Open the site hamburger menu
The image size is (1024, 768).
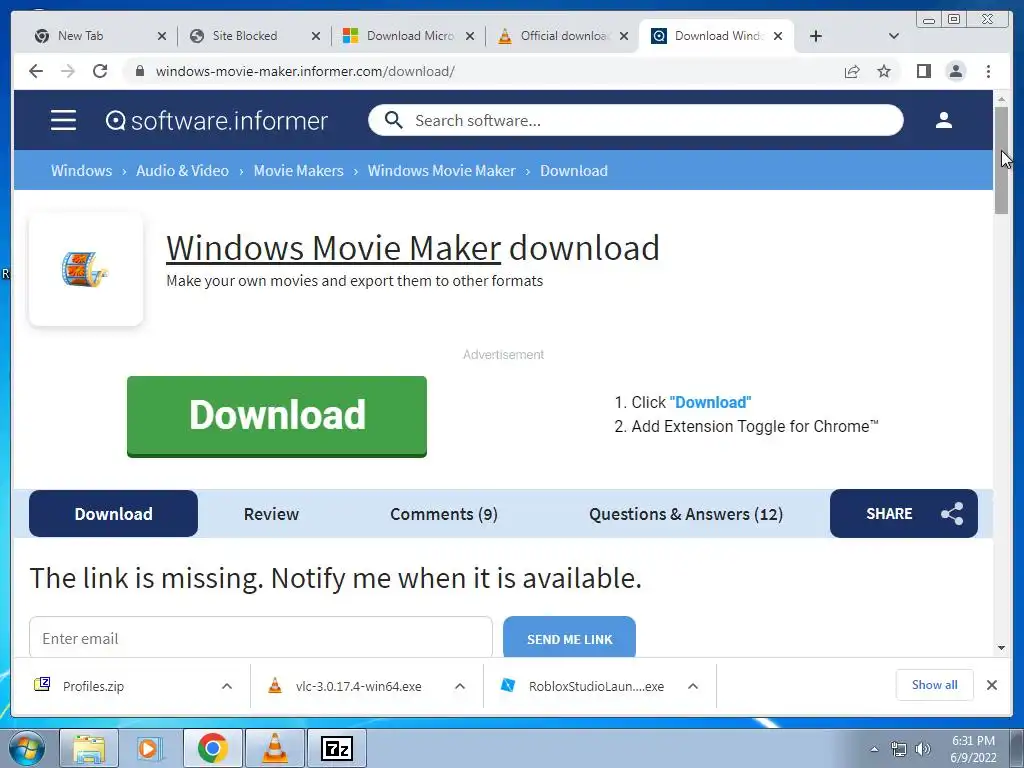pos(63,120)
